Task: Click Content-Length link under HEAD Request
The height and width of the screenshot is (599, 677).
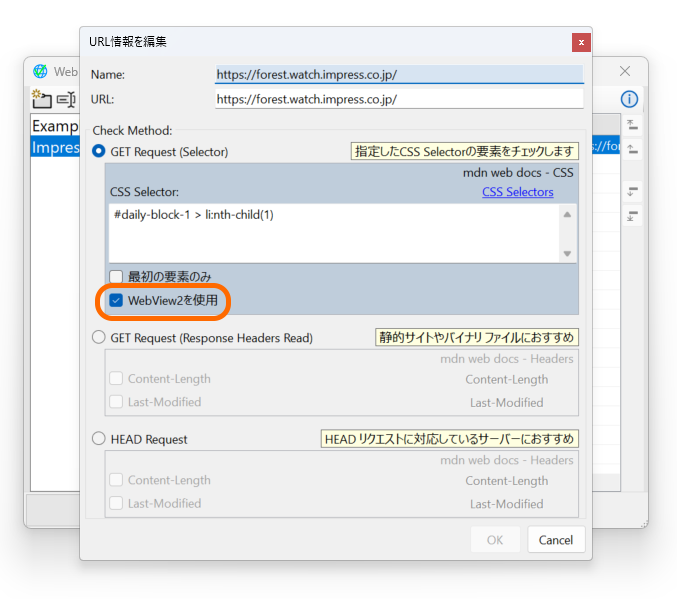Action: tap(507, 481)
